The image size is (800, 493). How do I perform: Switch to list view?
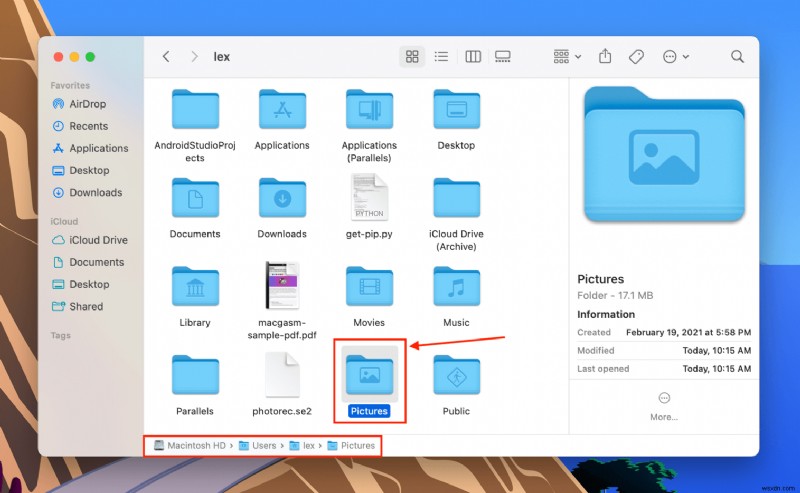[442, 57]
